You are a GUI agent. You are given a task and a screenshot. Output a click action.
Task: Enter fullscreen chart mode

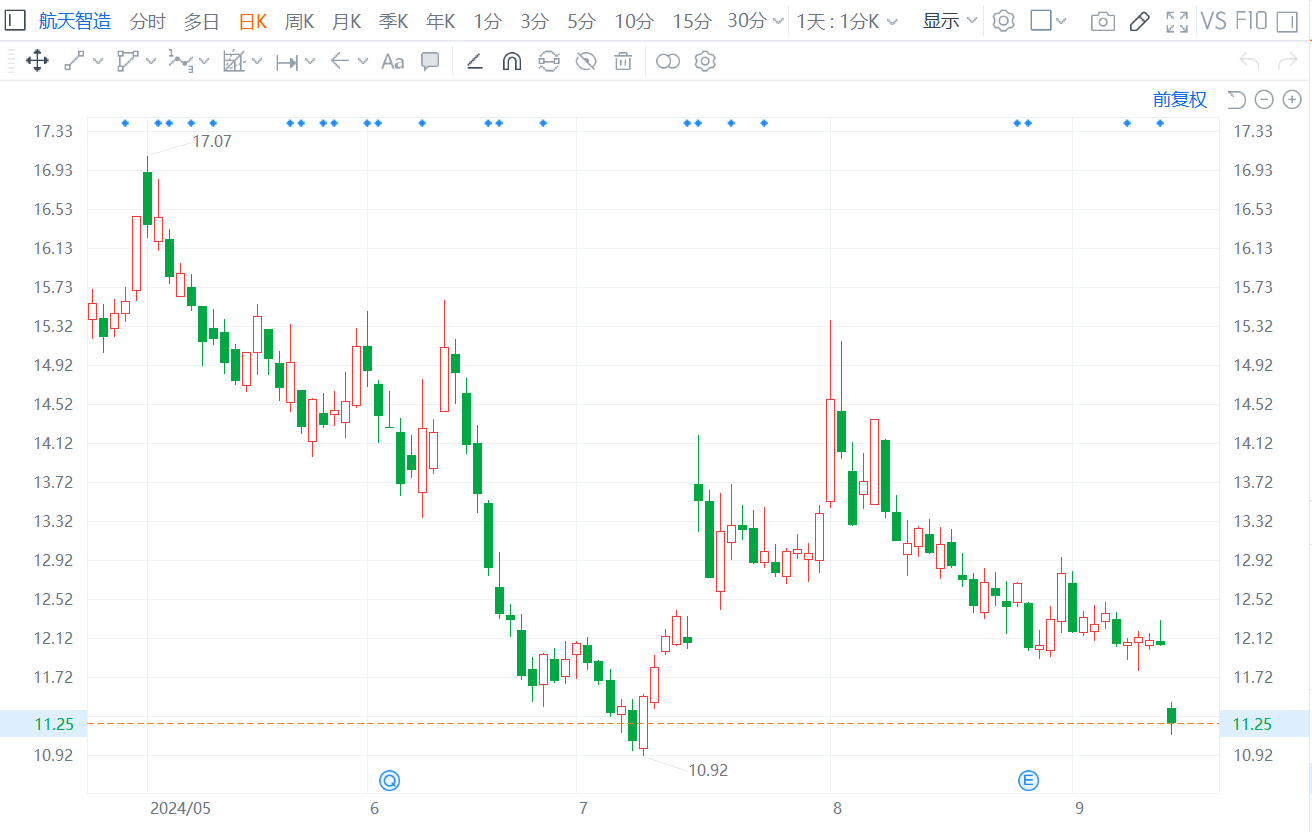[x=1177, y=21]
